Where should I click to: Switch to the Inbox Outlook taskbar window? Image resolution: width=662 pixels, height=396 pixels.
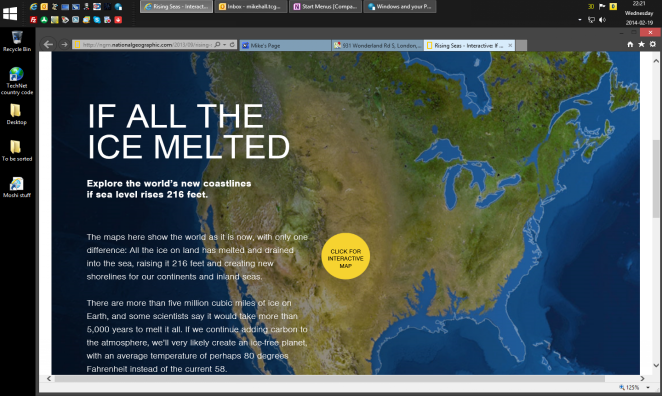tap(251, 6)
